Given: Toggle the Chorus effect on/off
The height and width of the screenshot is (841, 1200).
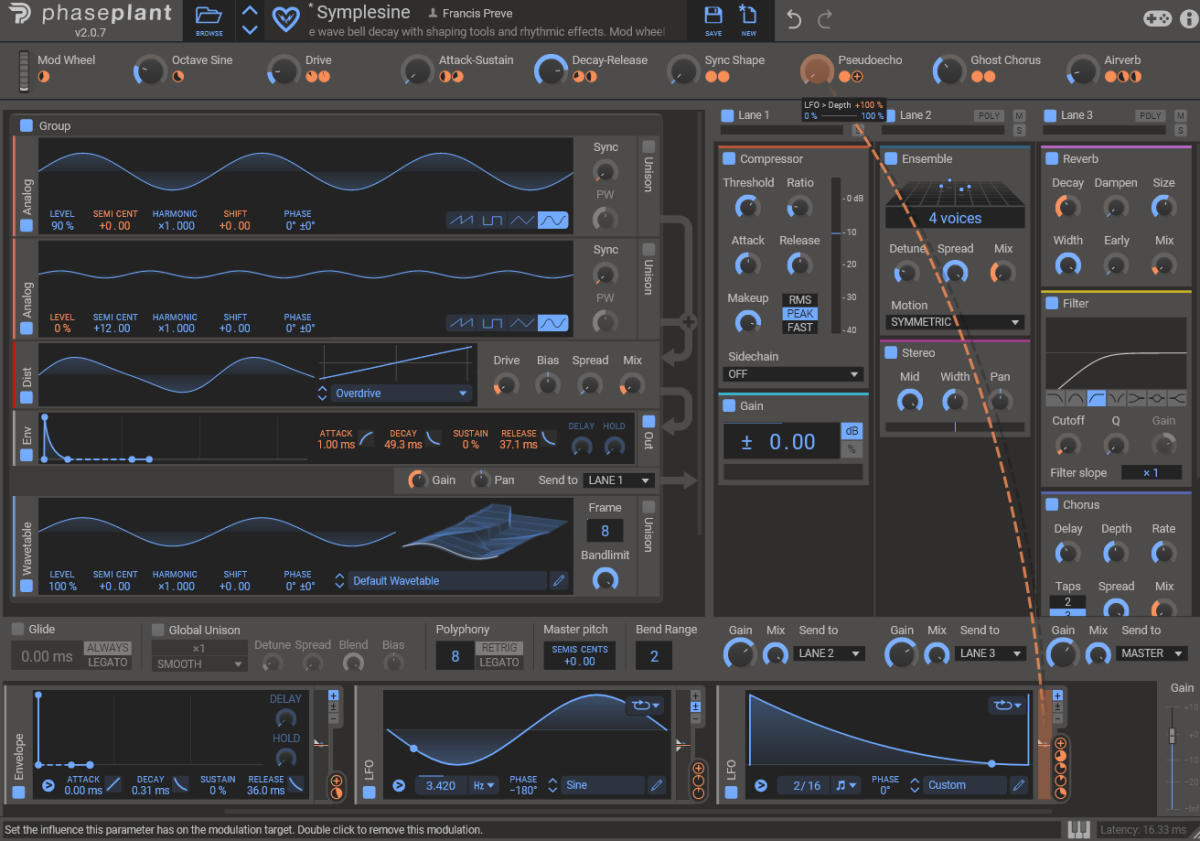Looking at the screenshot, I should [1052, 504].
